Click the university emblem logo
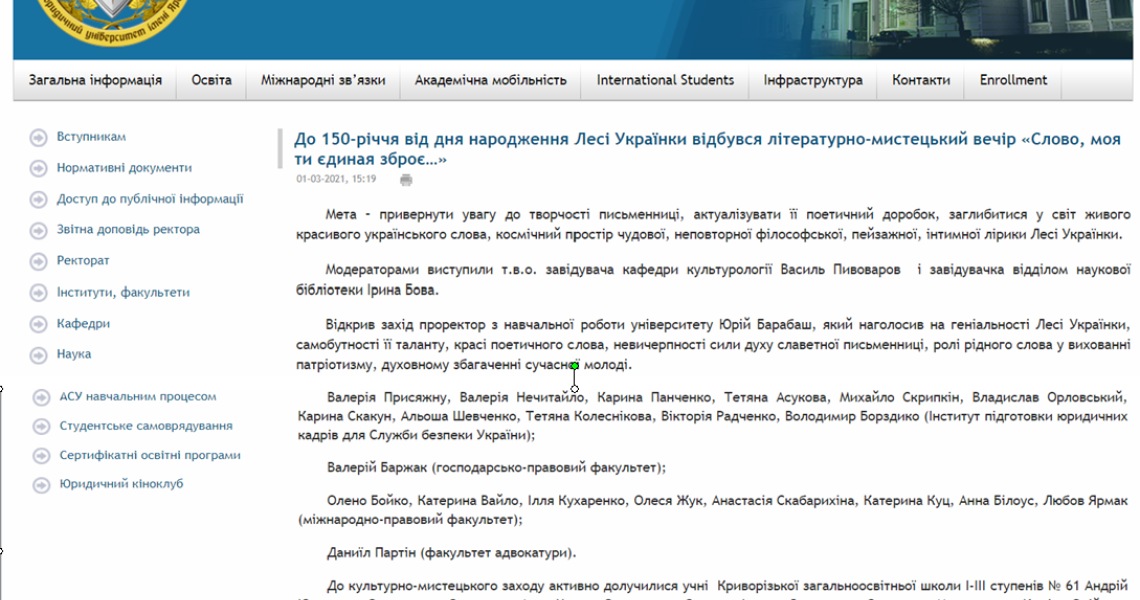The image size is (1140, 600). (111, 22)
